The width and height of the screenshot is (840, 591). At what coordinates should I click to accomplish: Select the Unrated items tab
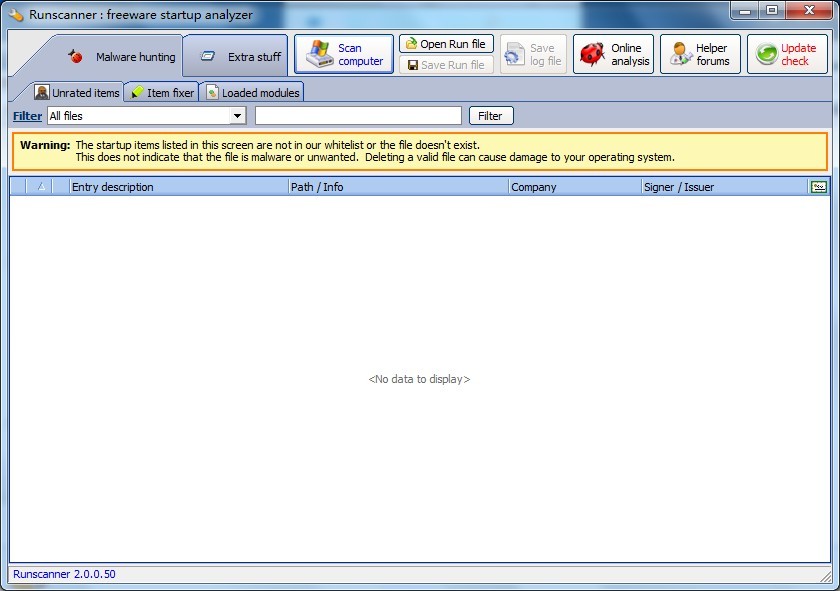[77, 93]
